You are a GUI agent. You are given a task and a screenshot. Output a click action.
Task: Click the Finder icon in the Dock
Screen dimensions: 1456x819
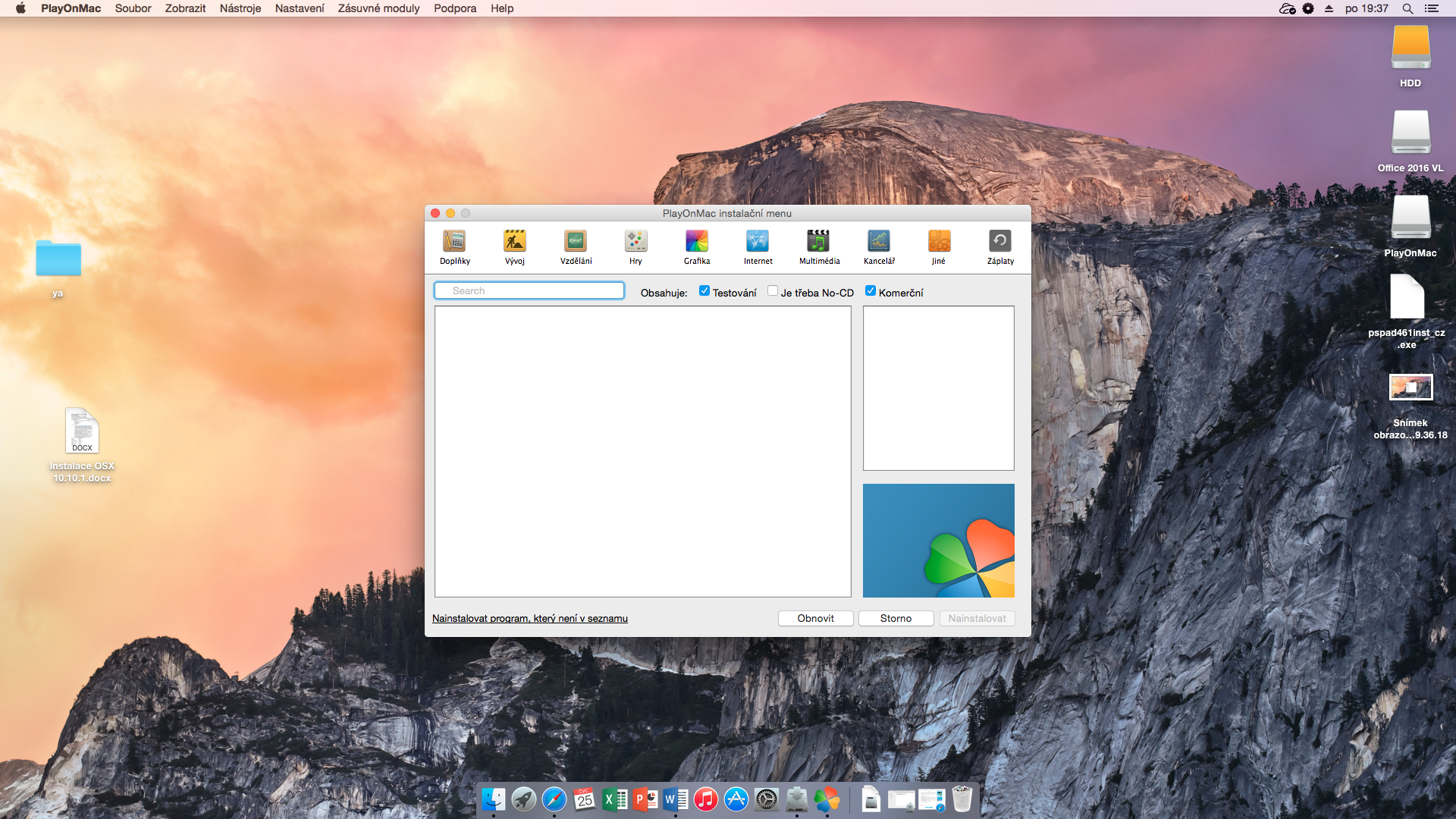[494, 799]
